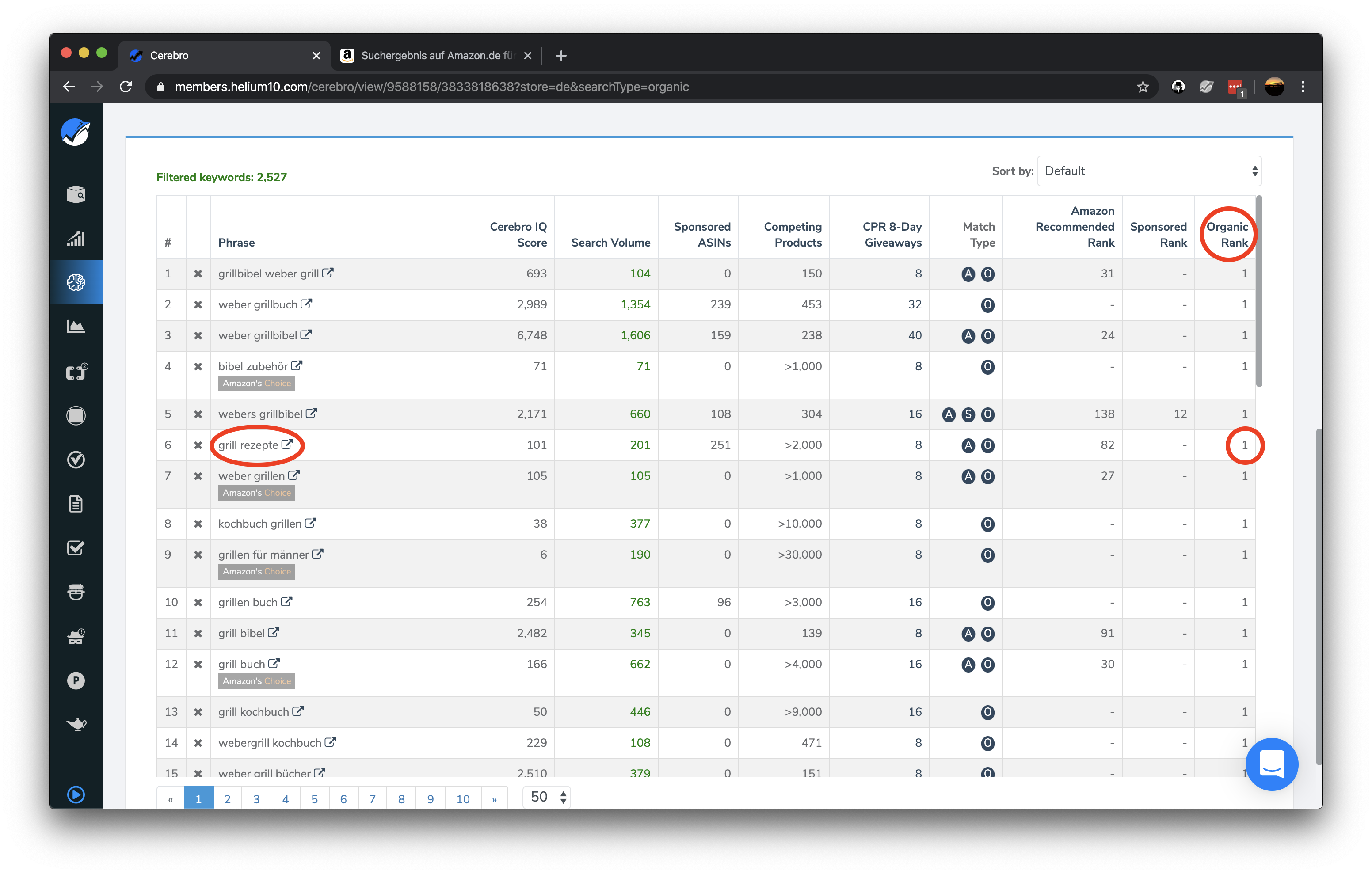Go to results page 5
This screenshot has height=874, width=1372.
tap(315, 799)
